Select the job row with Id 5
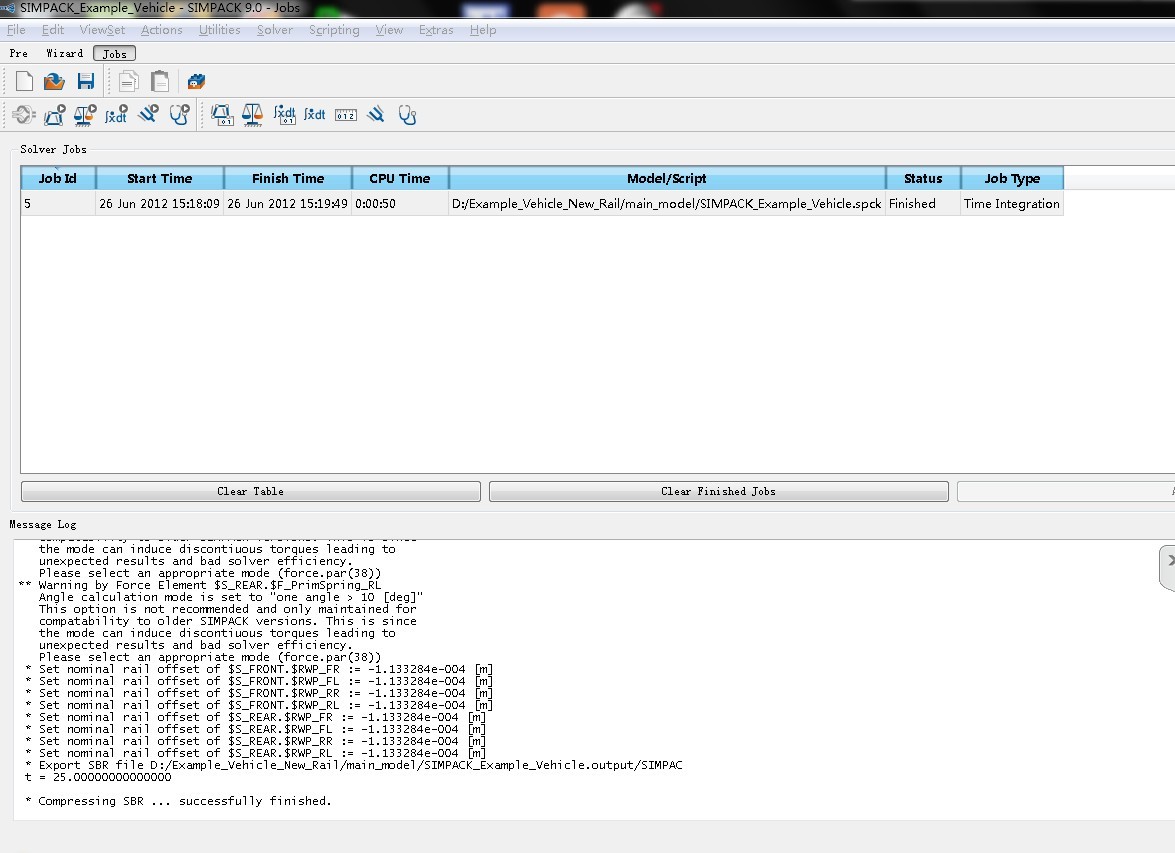 coord(542,203)
